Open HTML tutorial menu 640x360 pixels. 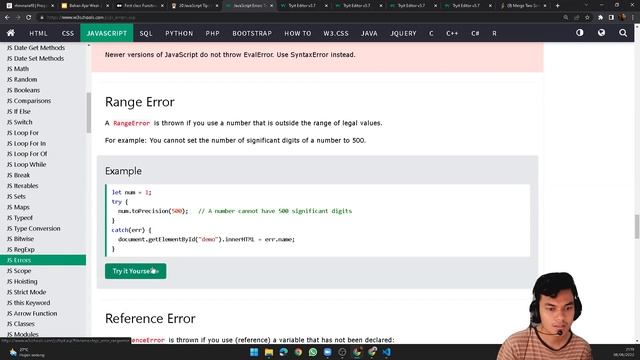pos(38,33)
